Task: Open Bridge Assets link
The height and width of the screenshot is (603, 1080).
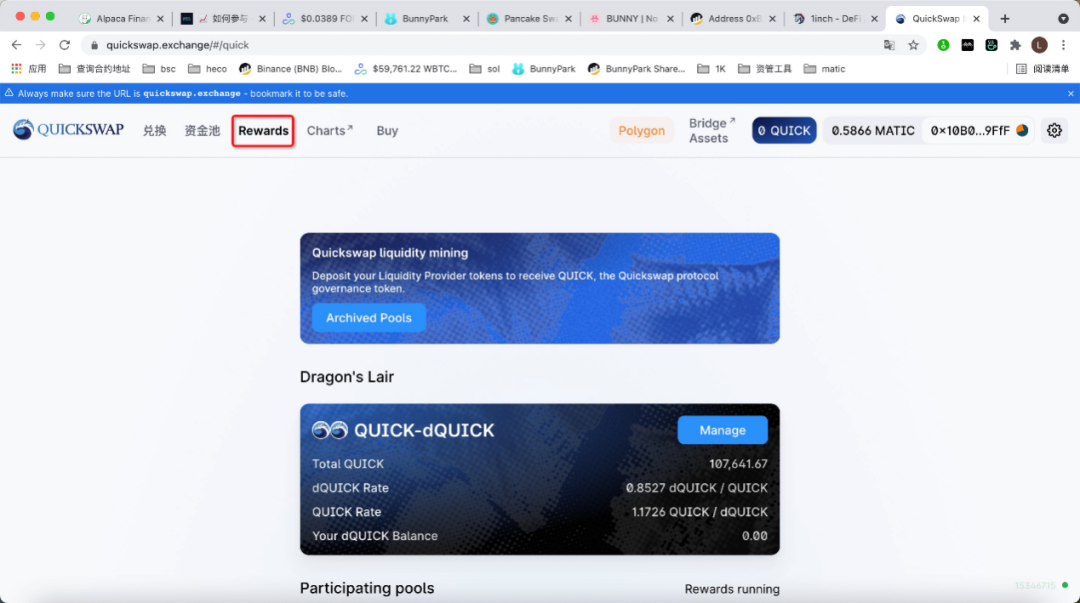Action: coord(712,130)
